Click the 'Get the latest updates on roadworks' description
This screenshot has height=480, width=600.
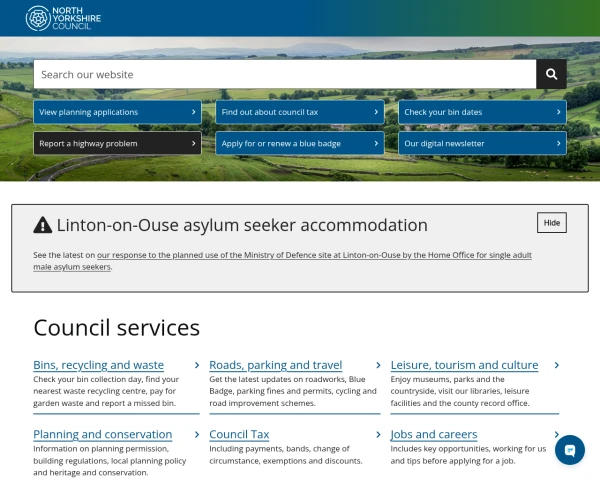[x=293, y=391]
